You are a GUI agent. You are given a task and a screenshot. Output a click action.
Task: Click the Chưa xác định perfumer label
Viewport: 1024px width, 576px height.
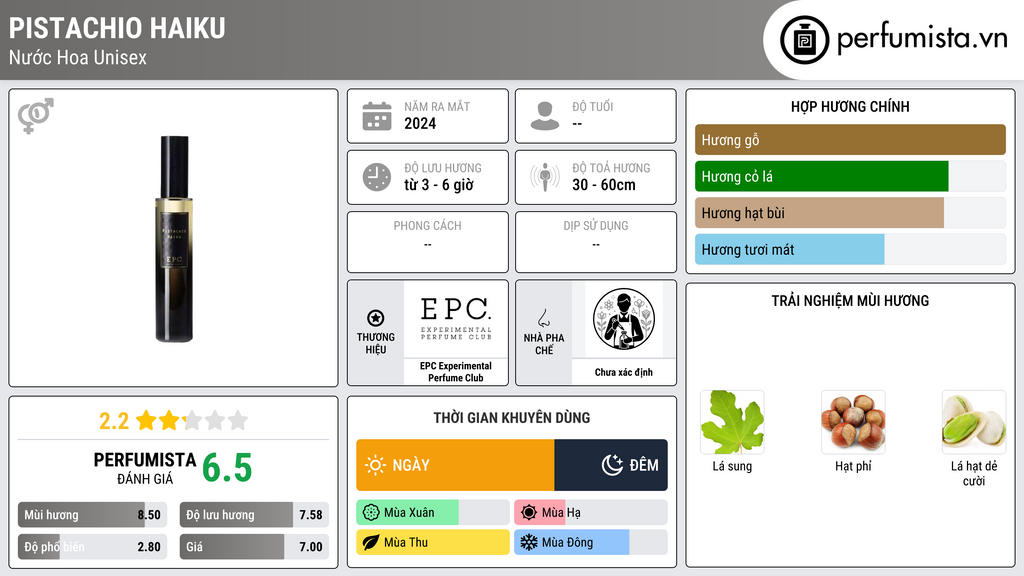[624, 372]
